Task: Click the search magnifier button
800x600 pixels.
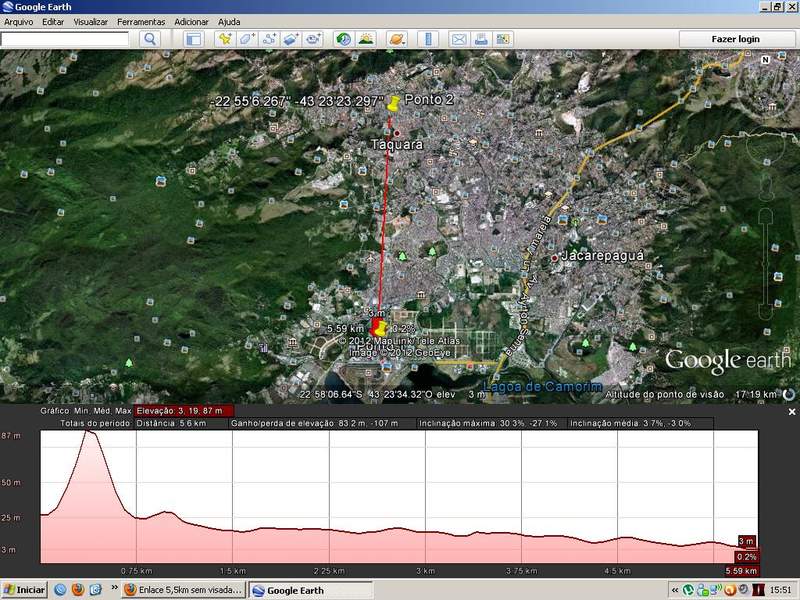Action: coord(150,39)
